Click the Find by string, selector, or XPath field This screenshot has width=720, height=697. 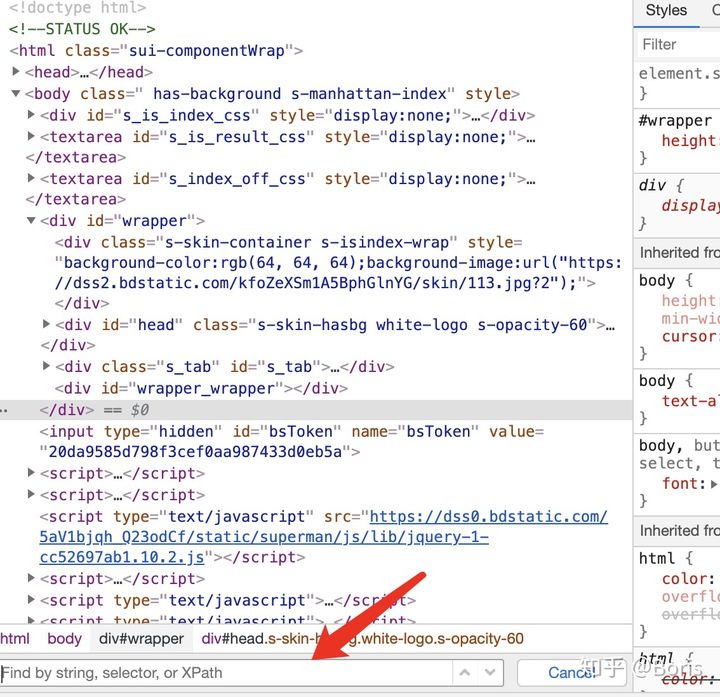point(226,673)
